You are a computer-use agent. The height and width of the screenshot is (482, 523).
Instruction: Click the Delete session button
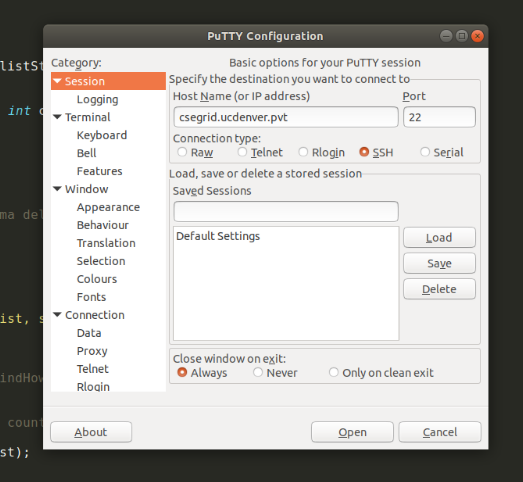point(439,289)
